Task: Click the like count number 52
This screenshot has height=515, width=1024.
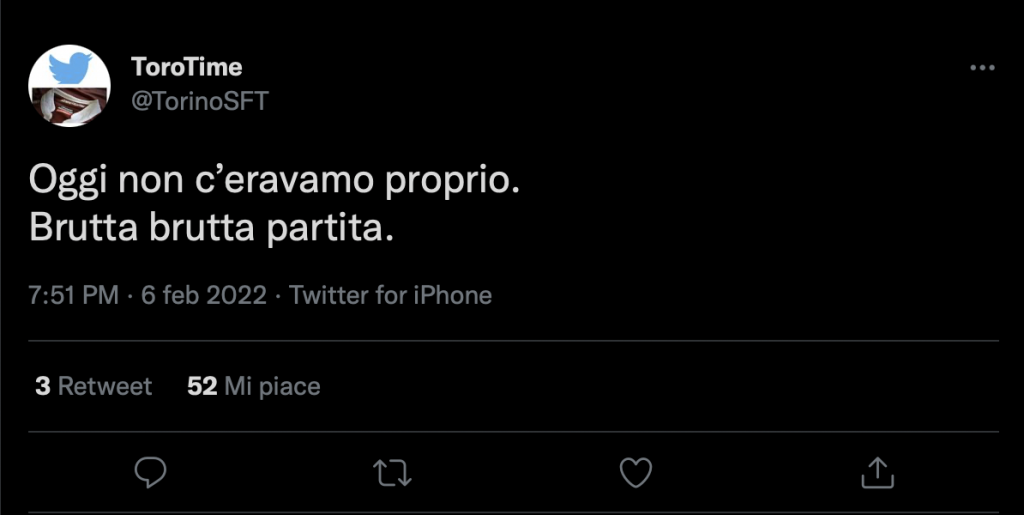Action: 201,386
